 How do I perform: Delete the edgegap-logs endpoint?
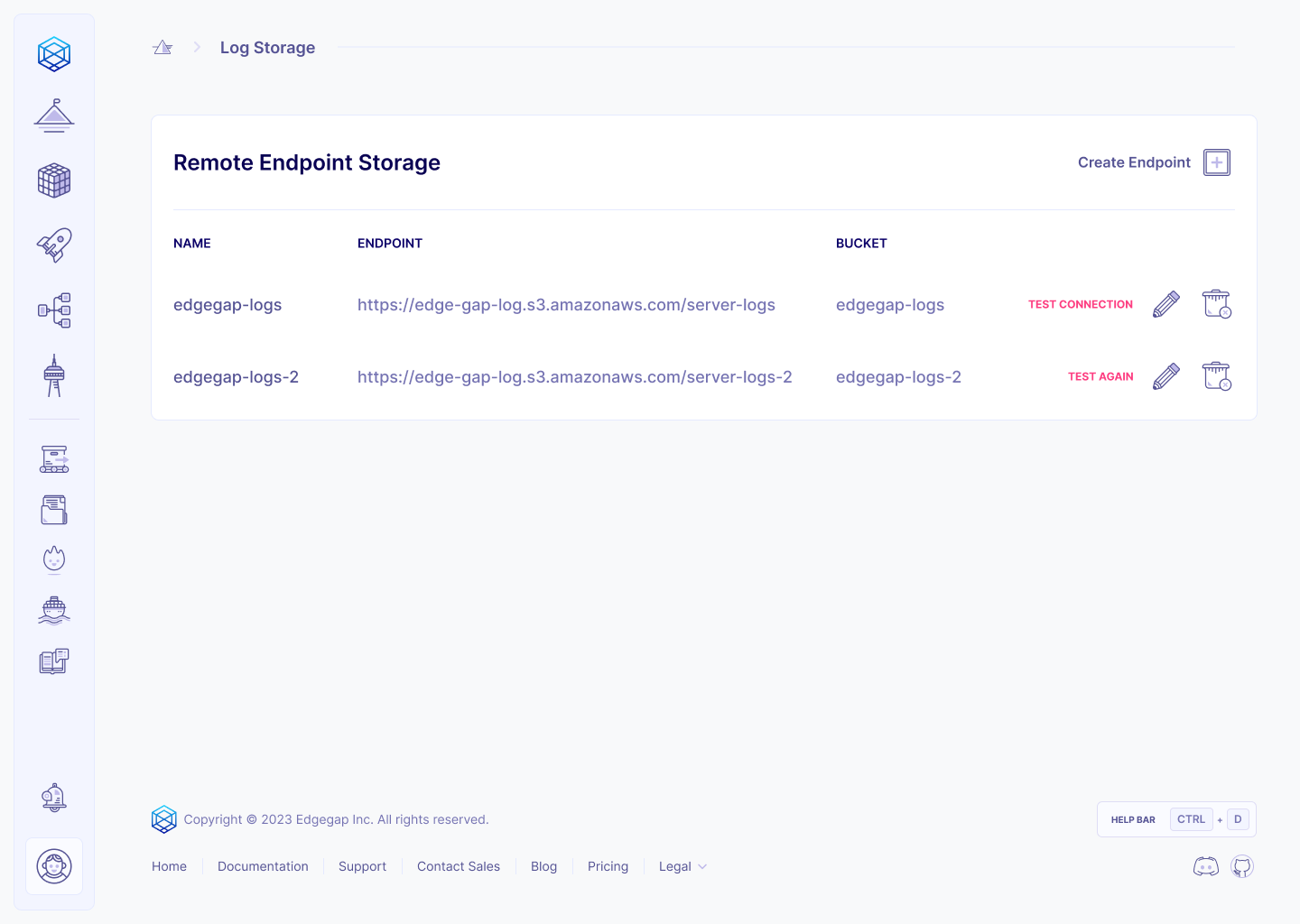click(1216, 305)
